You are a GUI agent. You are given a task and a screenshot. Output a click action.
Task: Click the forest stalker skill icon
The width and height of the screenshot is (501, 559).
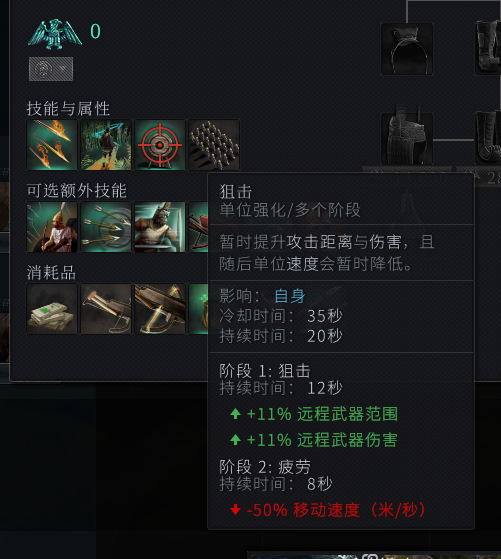106,145
